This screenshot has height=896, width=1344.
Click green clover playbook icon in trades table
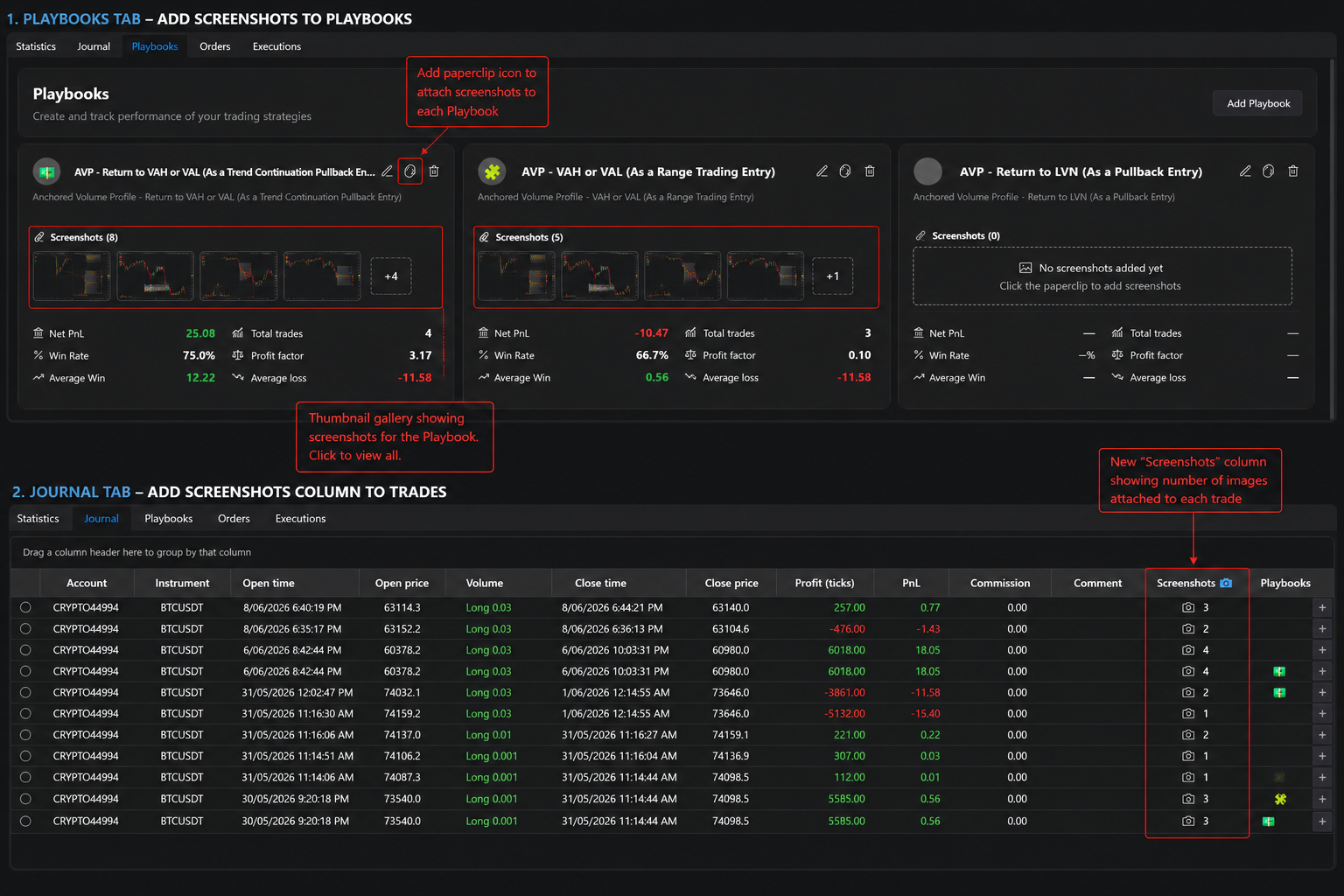click(x=1280, y=799)
